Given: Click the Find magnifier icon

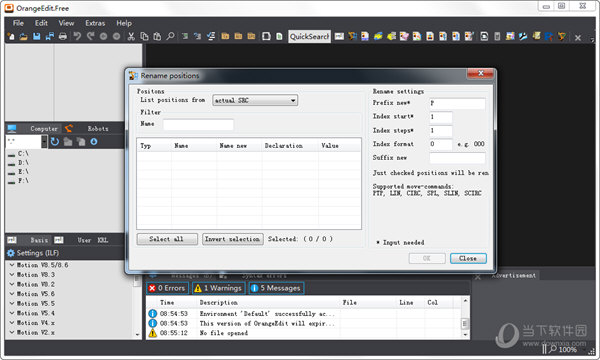Looking at the screenshot, I should click(170, 36).
